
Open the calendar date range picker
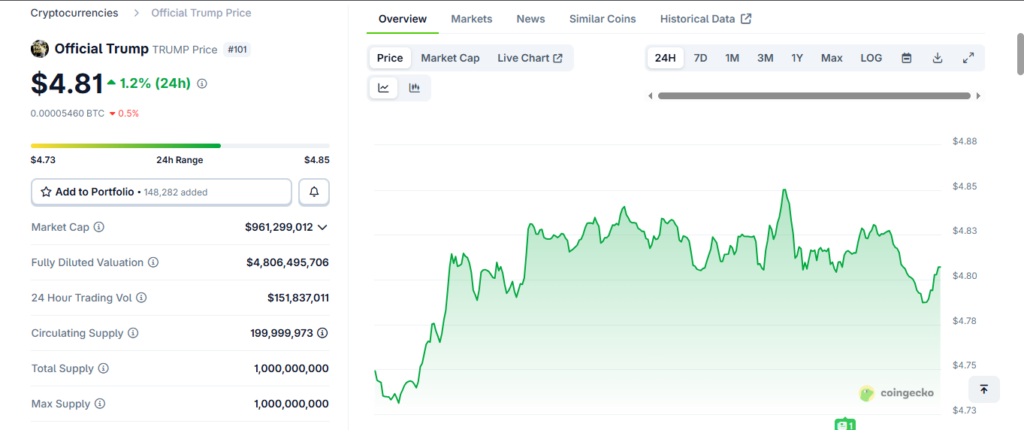click(906, 58)
